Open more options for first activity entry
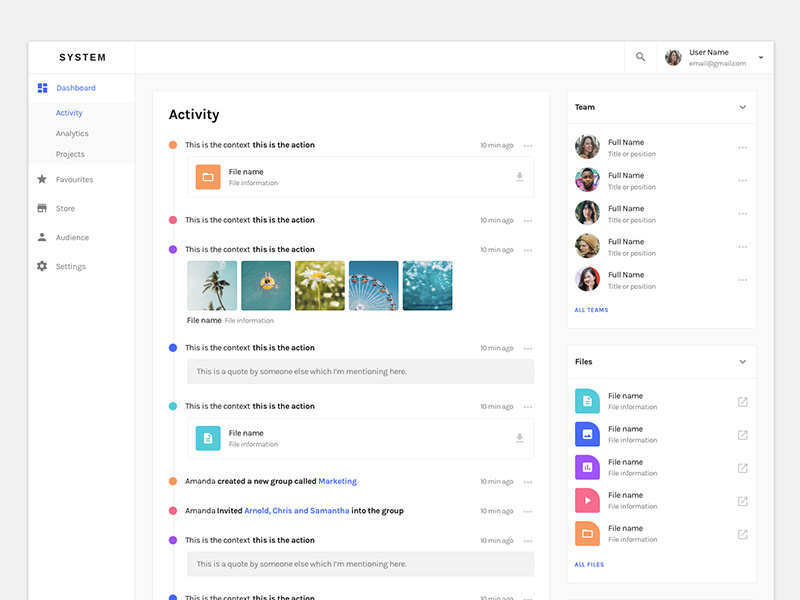Screen dimensions: 800x600 (x=528, y=146)
